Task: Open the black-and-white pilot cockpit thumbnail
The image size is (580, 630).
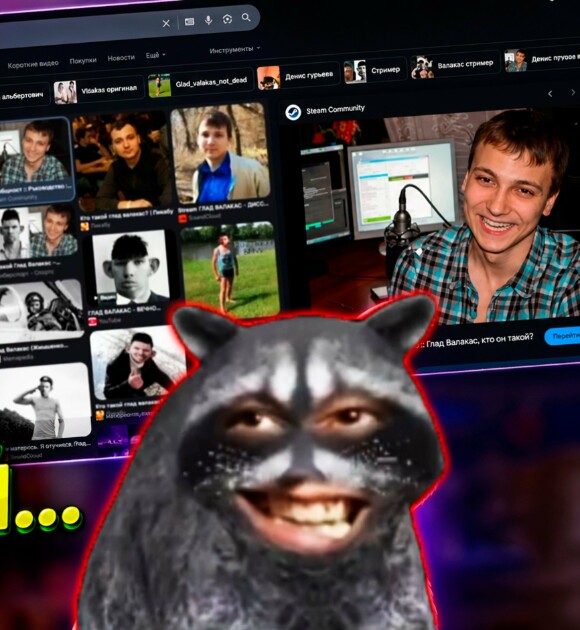Action: click(x=41, y=307)
